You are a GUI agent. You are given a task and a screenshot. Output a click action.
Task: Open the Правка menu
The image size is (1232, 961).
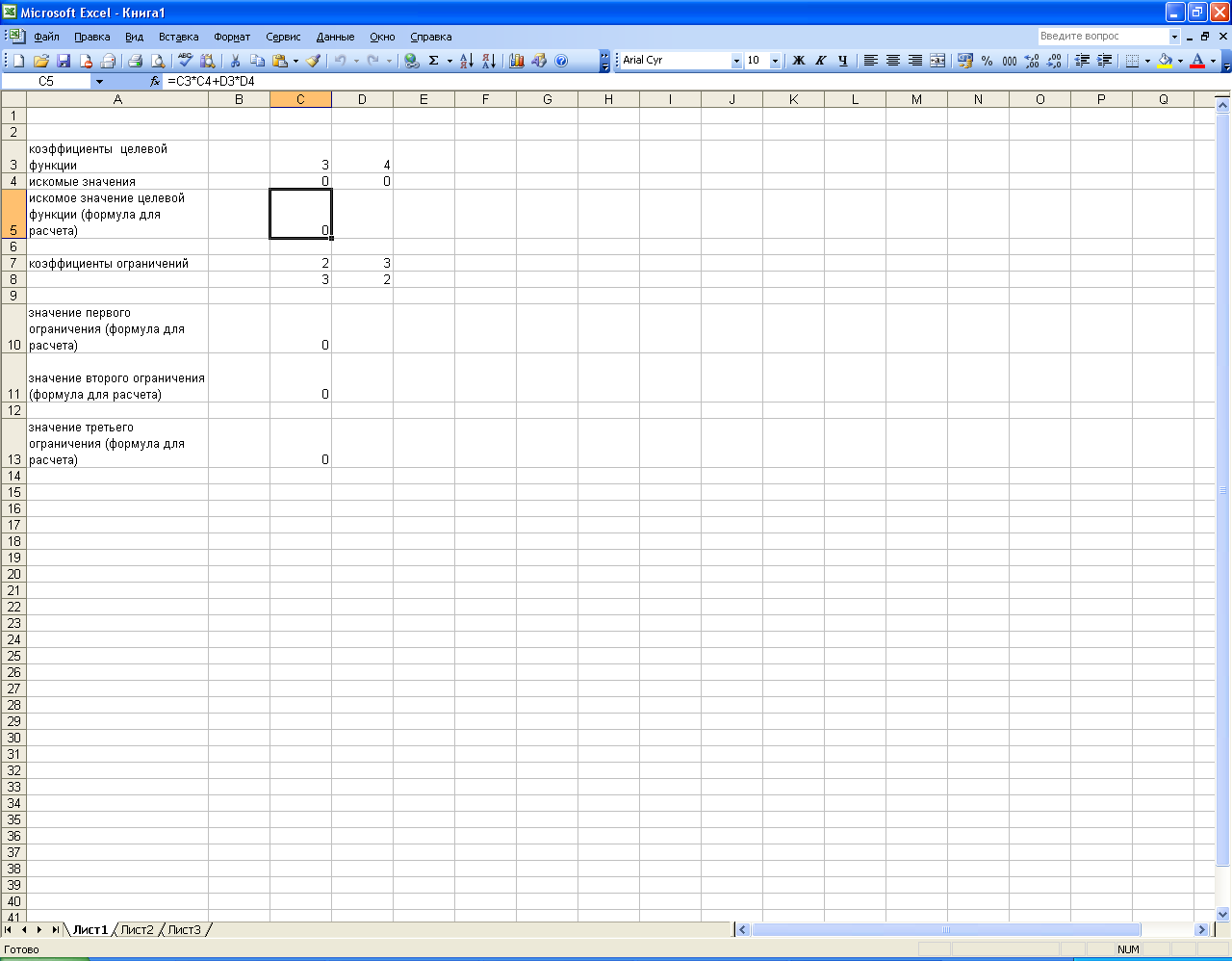pos(92,37)
